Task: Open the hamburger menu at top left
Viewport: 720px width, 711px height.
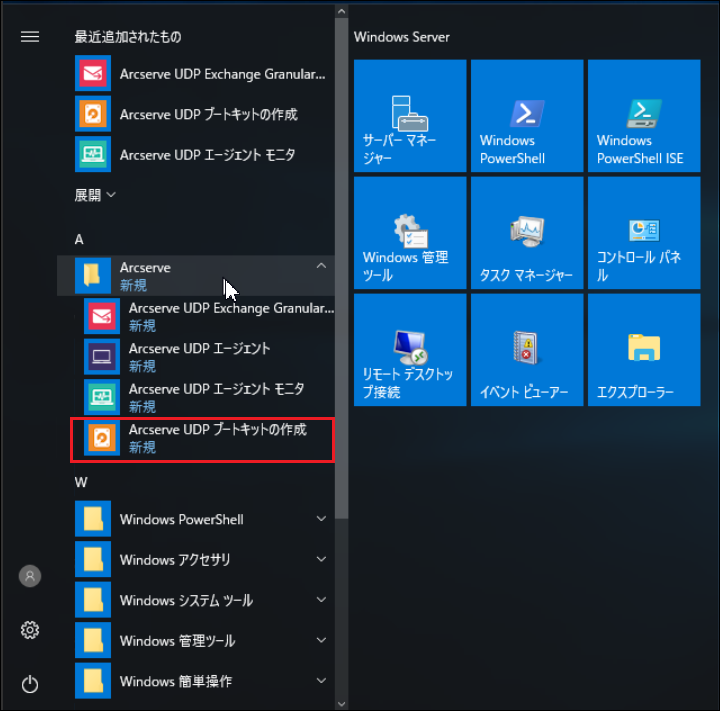Action: point(30,36)
